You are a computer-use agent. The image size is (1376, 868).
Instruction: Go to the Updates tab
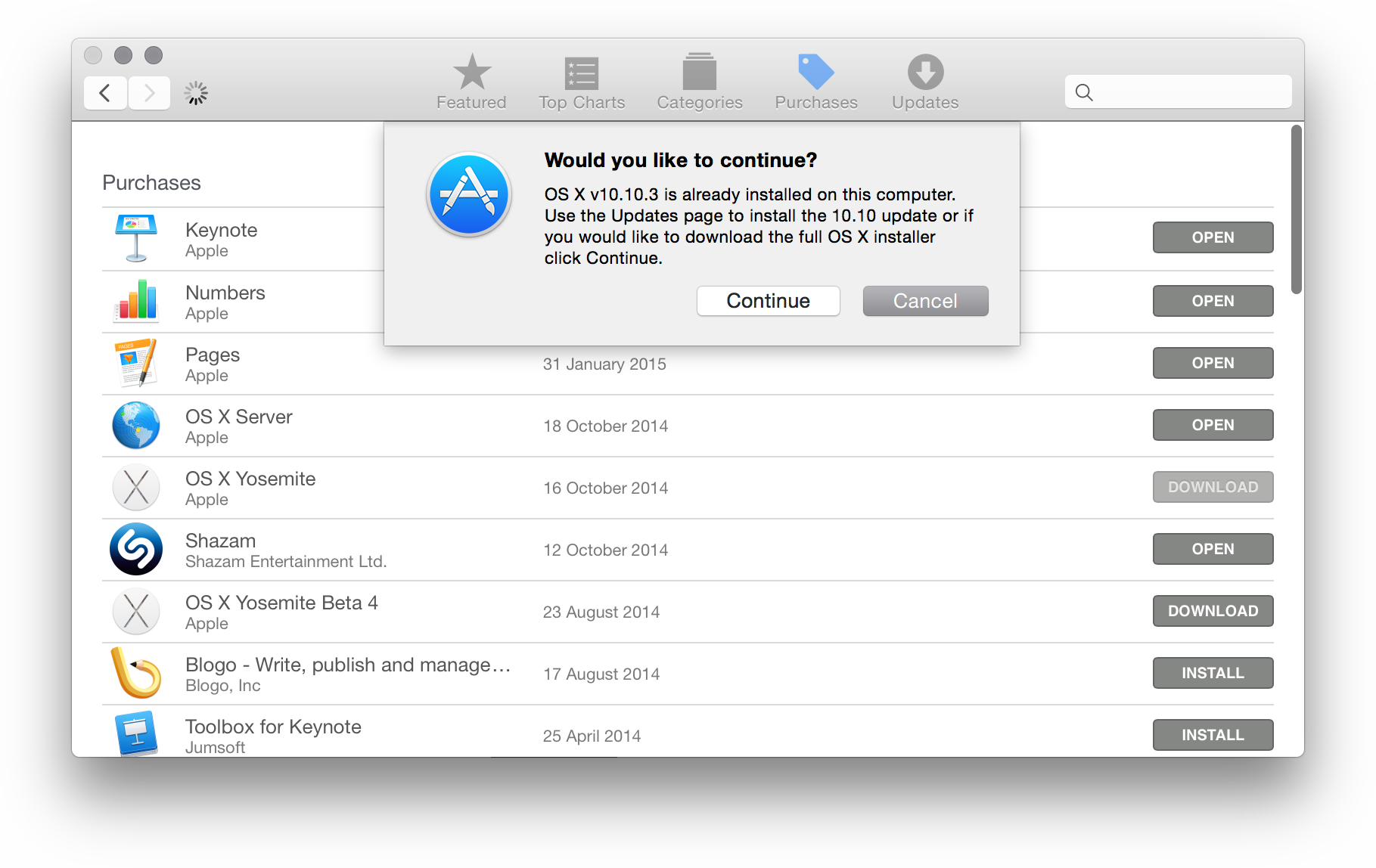point(925,82)
